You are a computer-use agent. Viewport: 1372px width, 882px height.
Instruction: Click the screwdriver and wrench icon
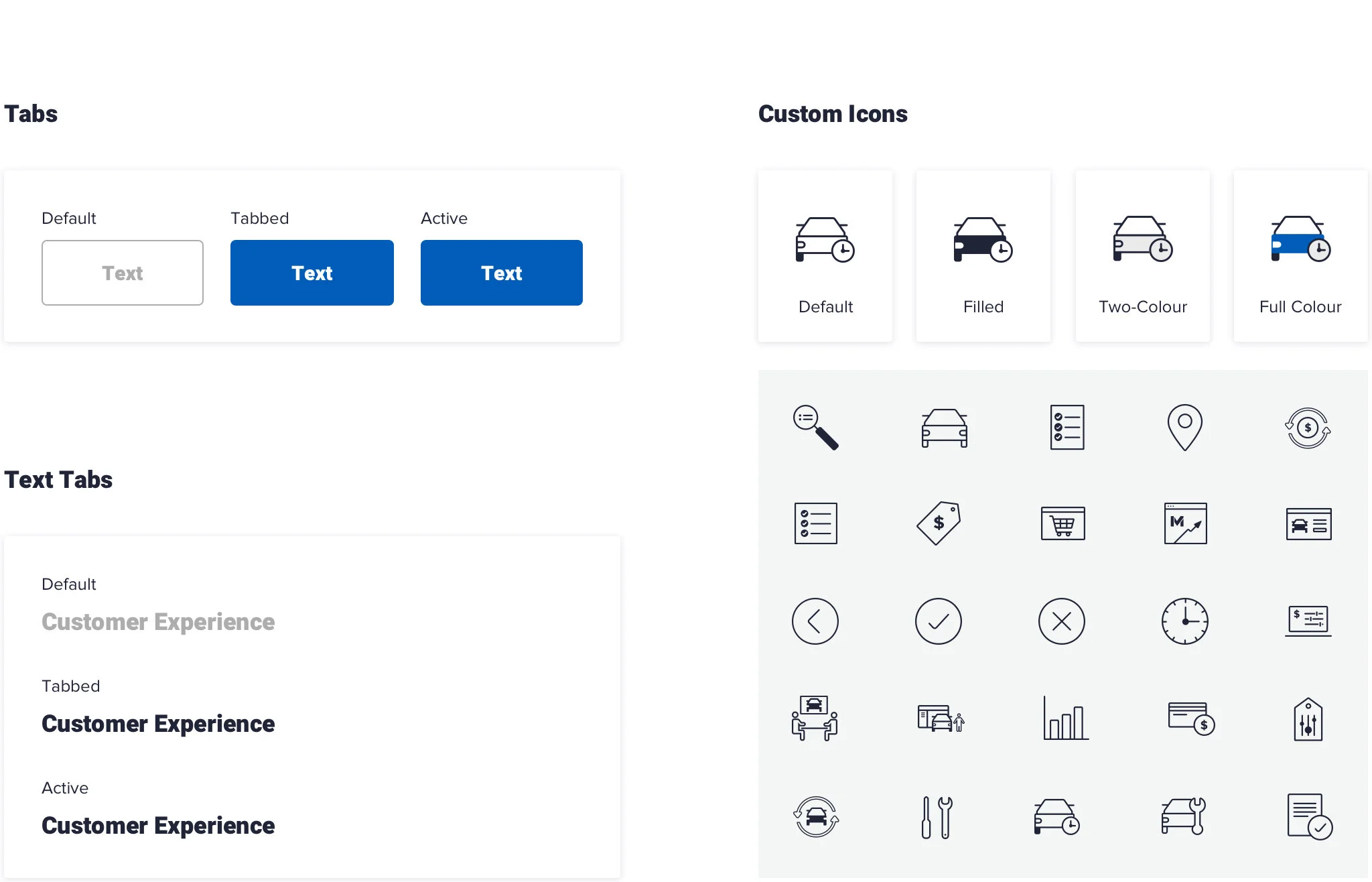tap(937, 817)
